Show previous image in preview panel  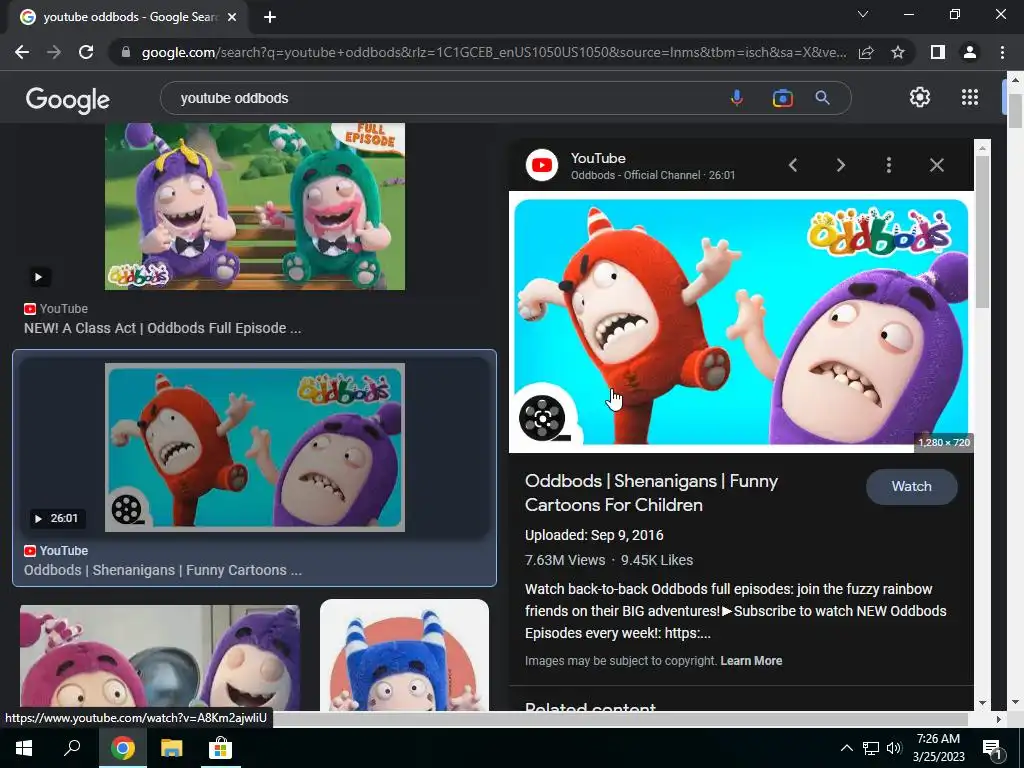point(793,165)
